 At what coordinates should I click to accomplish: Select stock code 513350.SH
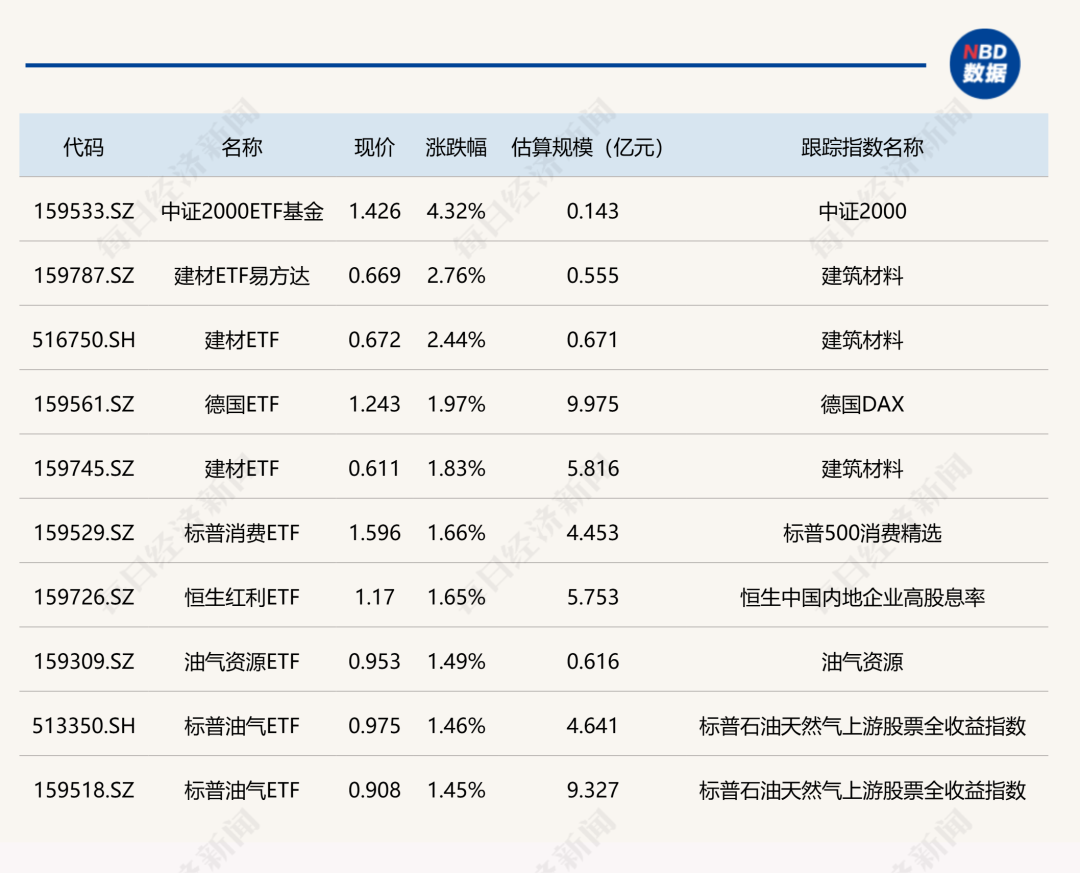pyautogui.click(x=83, y=726)
